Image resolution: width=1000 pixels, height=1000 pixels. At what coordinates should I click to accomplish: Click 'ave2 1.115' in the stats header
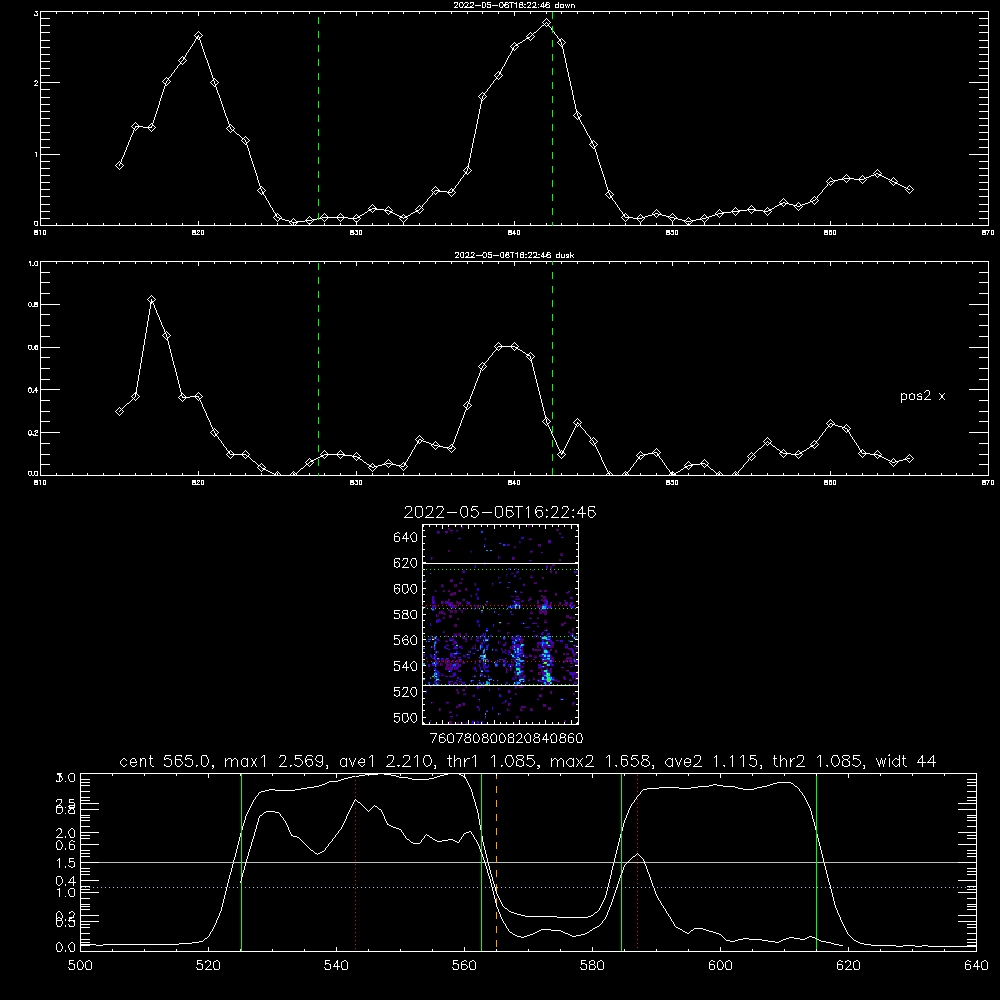(710, 761)
